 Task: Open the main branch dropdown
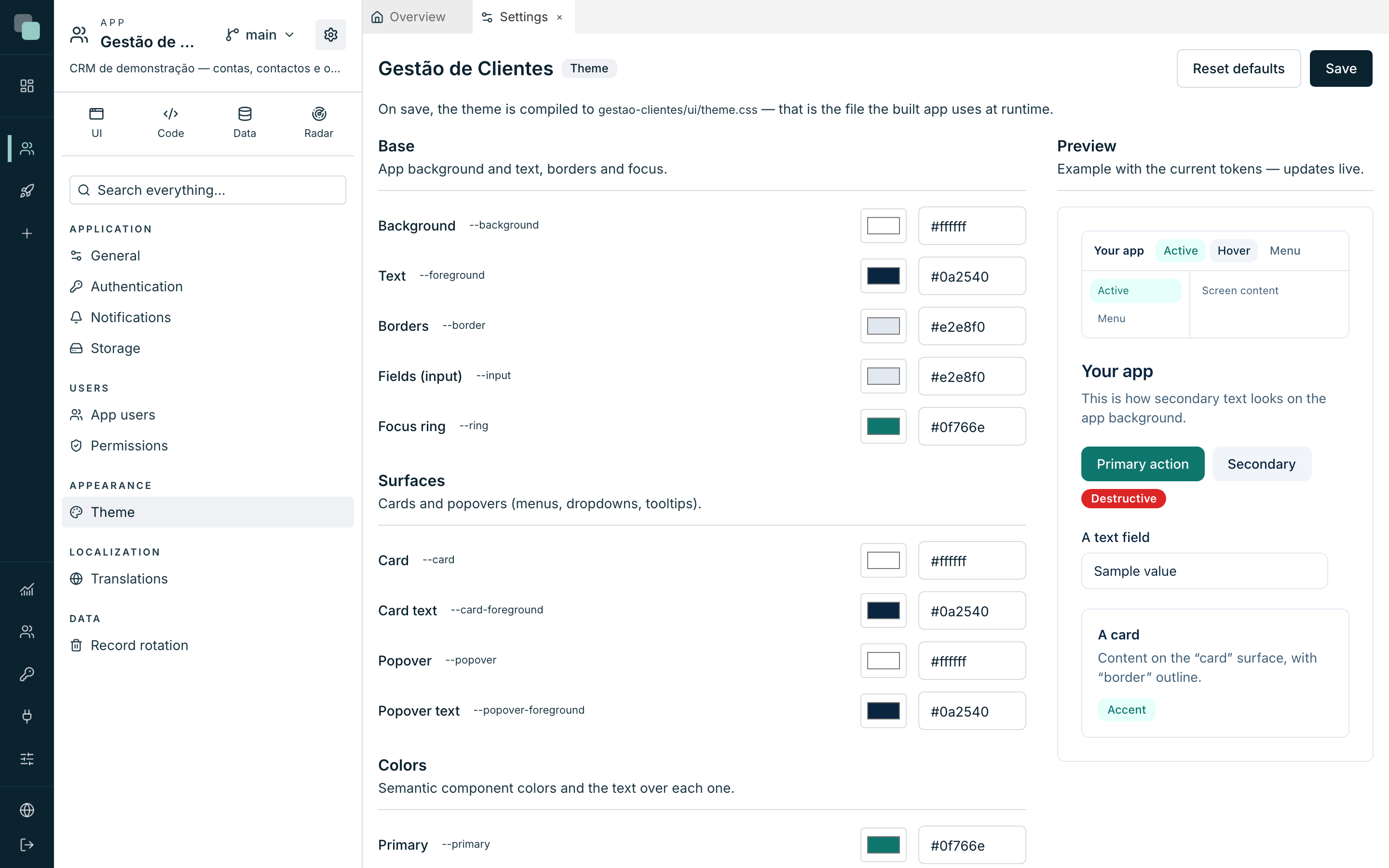coord(260,35)
